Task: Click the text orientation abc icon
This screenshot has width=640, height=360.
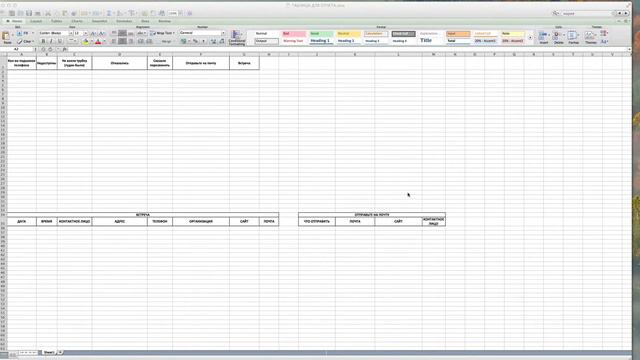Action: click(141, 33)
